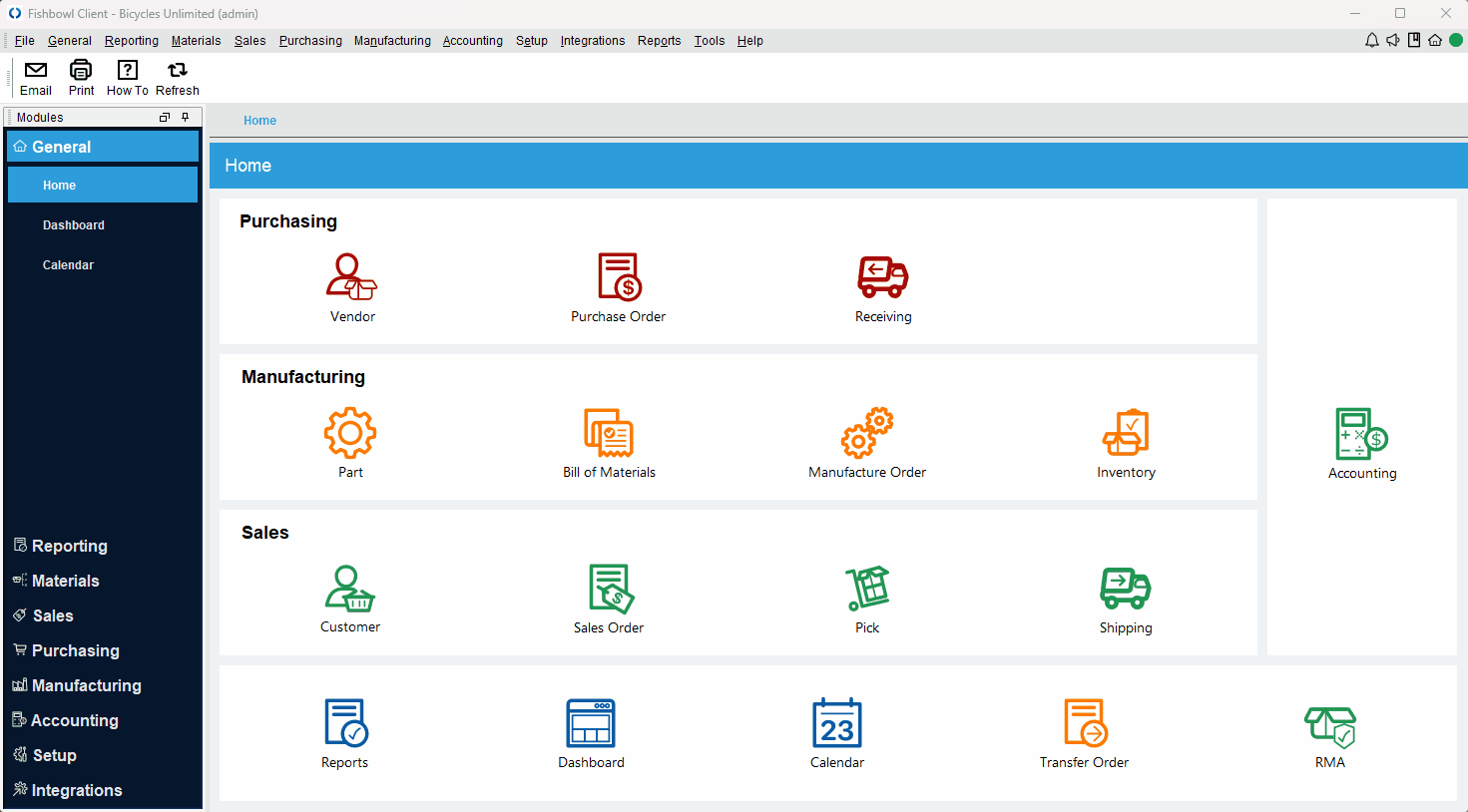This screenshot has width=1468, height=812.
Task: Open the Dashboard icon in bottom row
Action: pos(591,722)
